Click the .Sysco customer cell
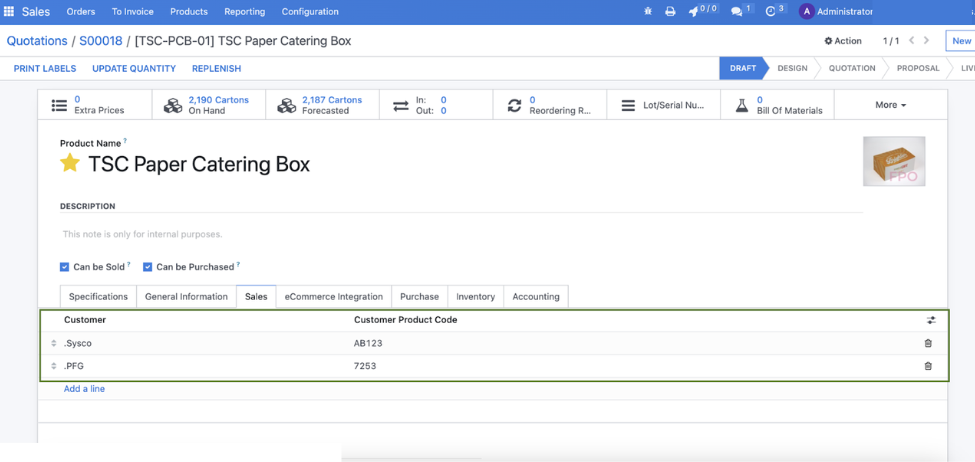 pyautogui.click(x=78, y=343)
